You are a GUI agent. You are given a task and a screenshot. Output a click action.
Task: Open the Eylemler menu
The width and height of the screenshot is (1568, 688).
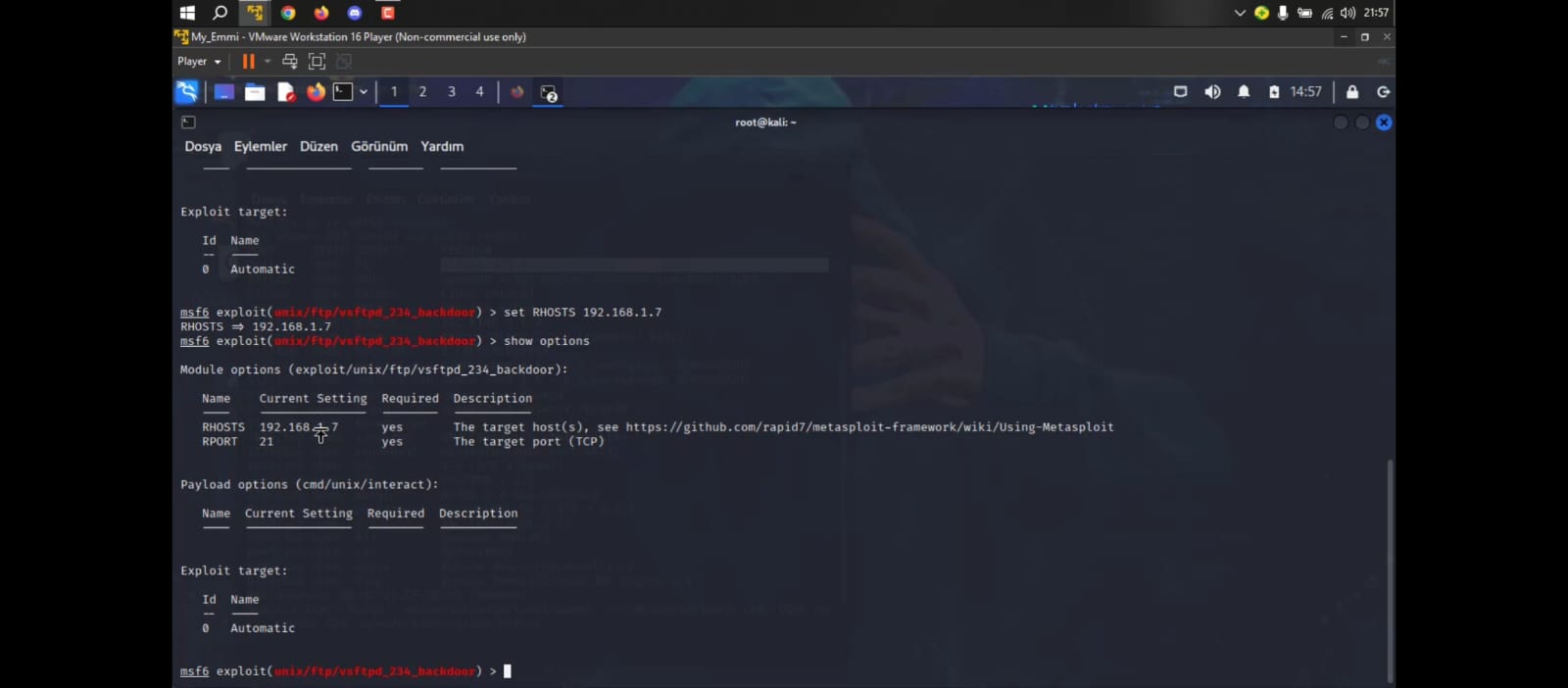(x=261, y=146)
